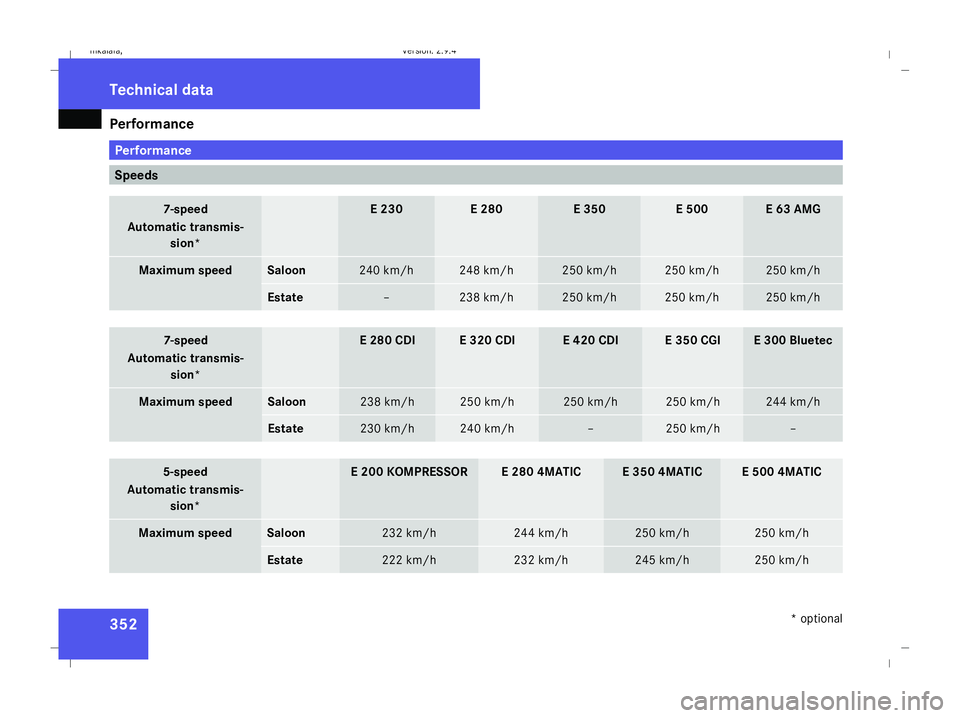960x718 pixels.
Task: Click the 'carmanualsonline.info' watermark link
Action: (x=812, y=701)
